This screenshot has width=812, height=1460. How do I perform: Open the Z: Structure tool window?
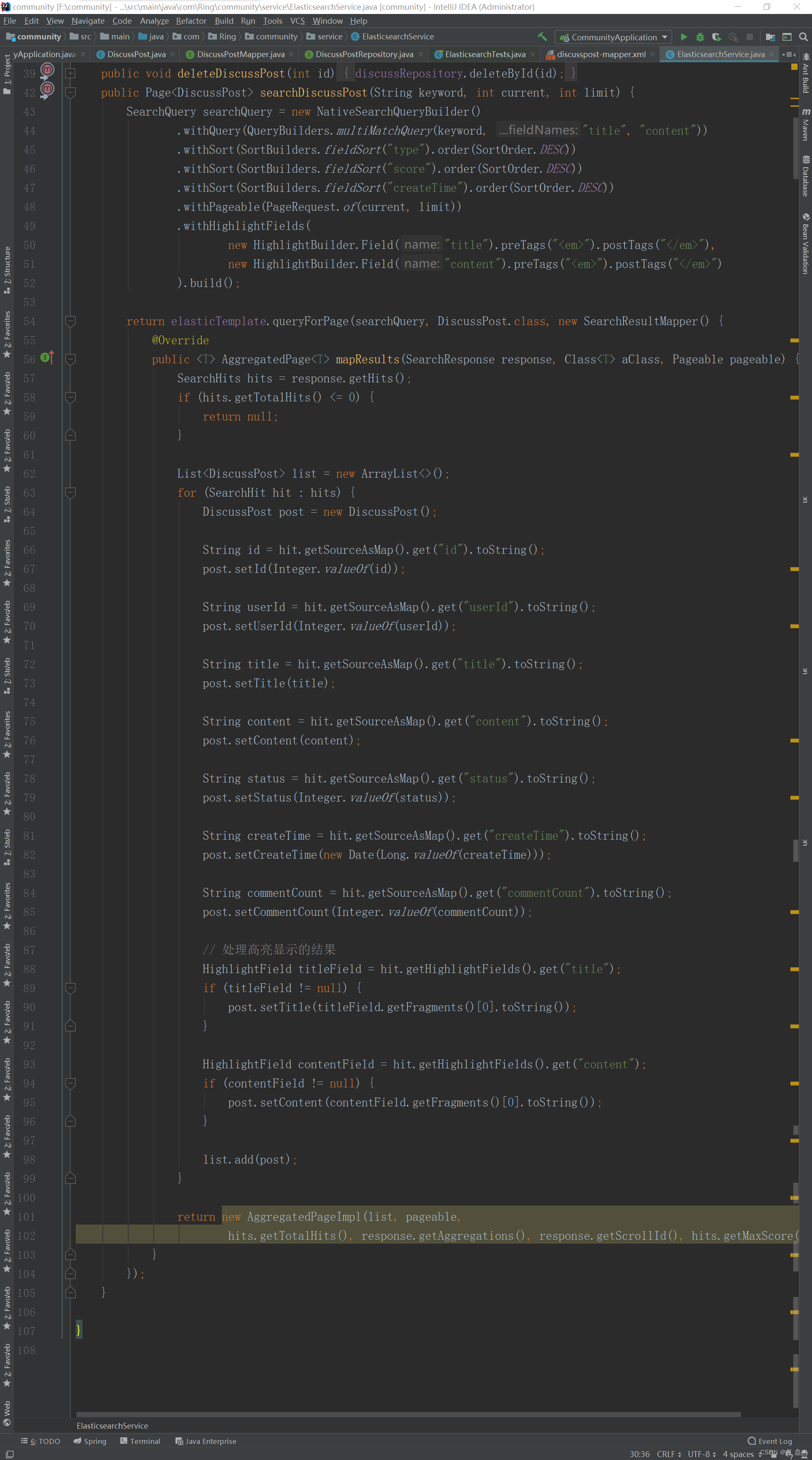[x=7, y=270]
